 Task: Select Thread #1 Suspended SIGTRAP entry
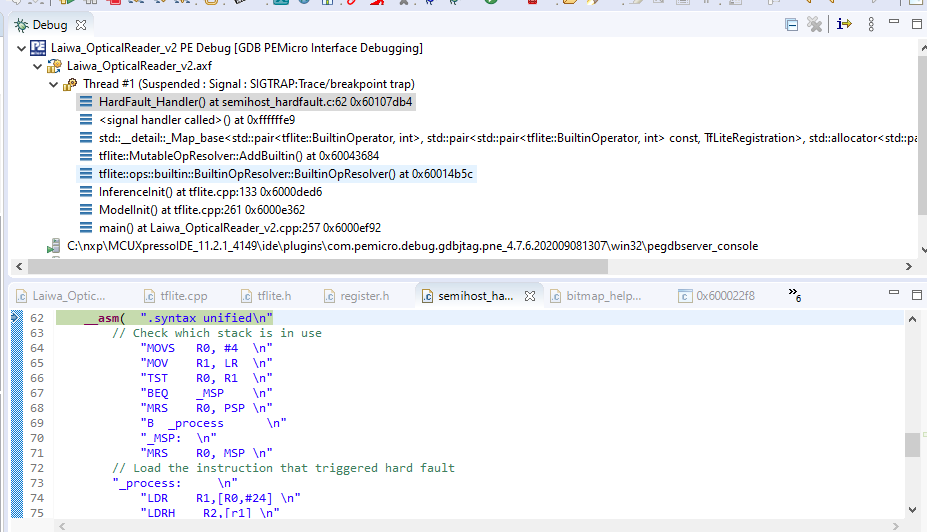tap(249, 84)
